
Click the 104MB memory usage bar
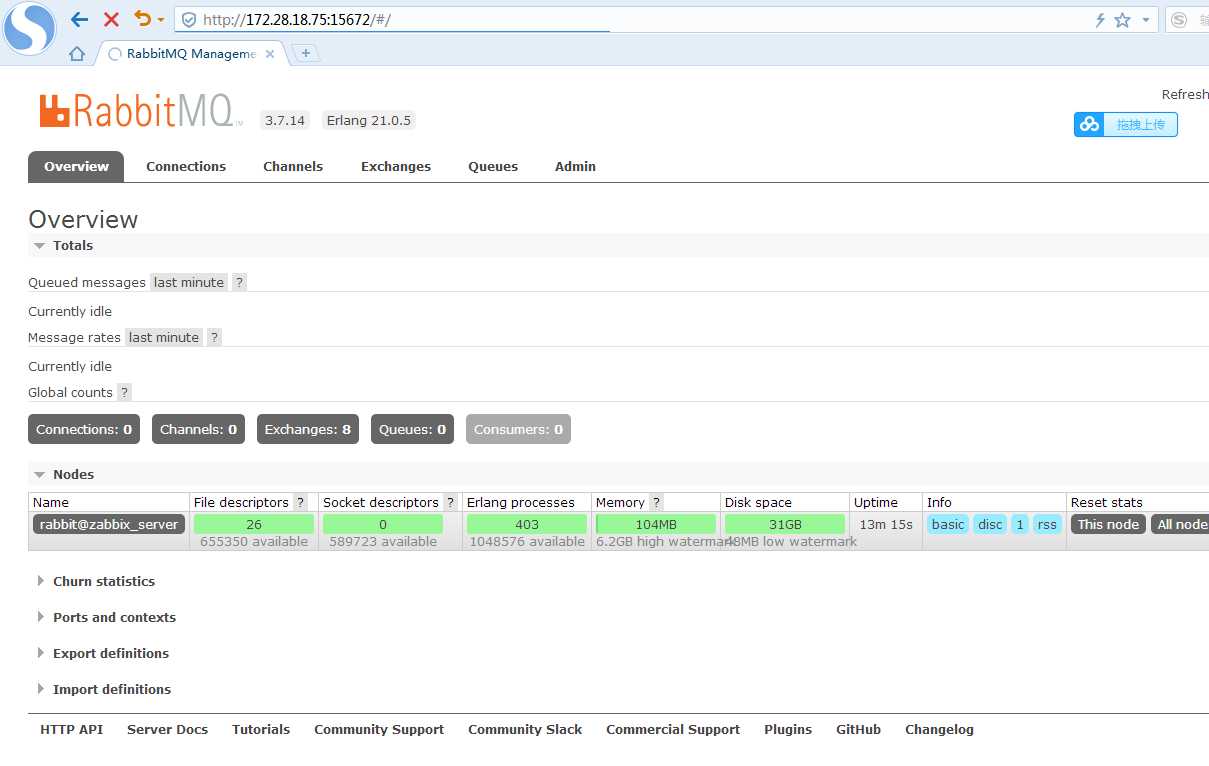[x=656, y=524]
